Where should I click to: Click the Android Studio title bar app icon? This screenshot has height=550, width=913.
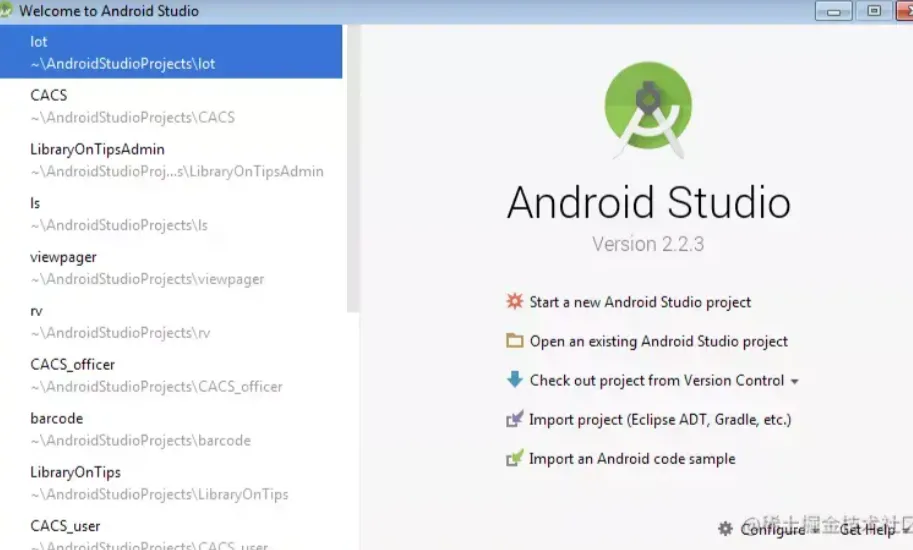click(6, 10)
